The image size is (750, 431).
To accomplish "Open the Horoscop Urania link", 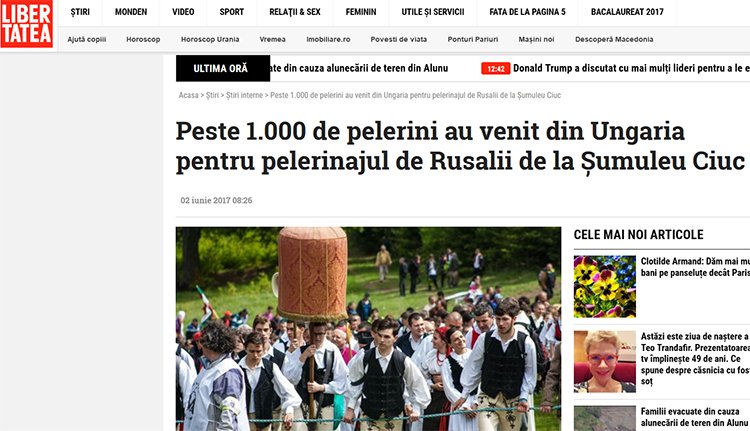I will pos(210,39).
